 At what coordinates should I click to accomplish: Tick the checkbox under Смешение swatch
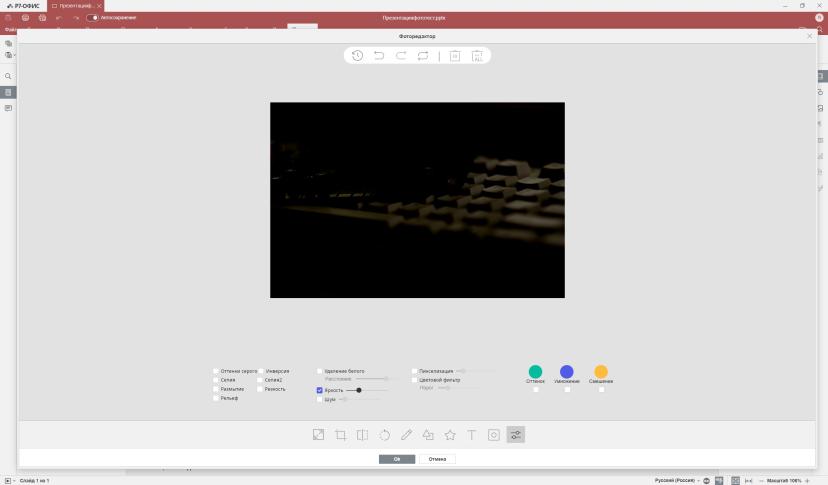coord(601,390)
